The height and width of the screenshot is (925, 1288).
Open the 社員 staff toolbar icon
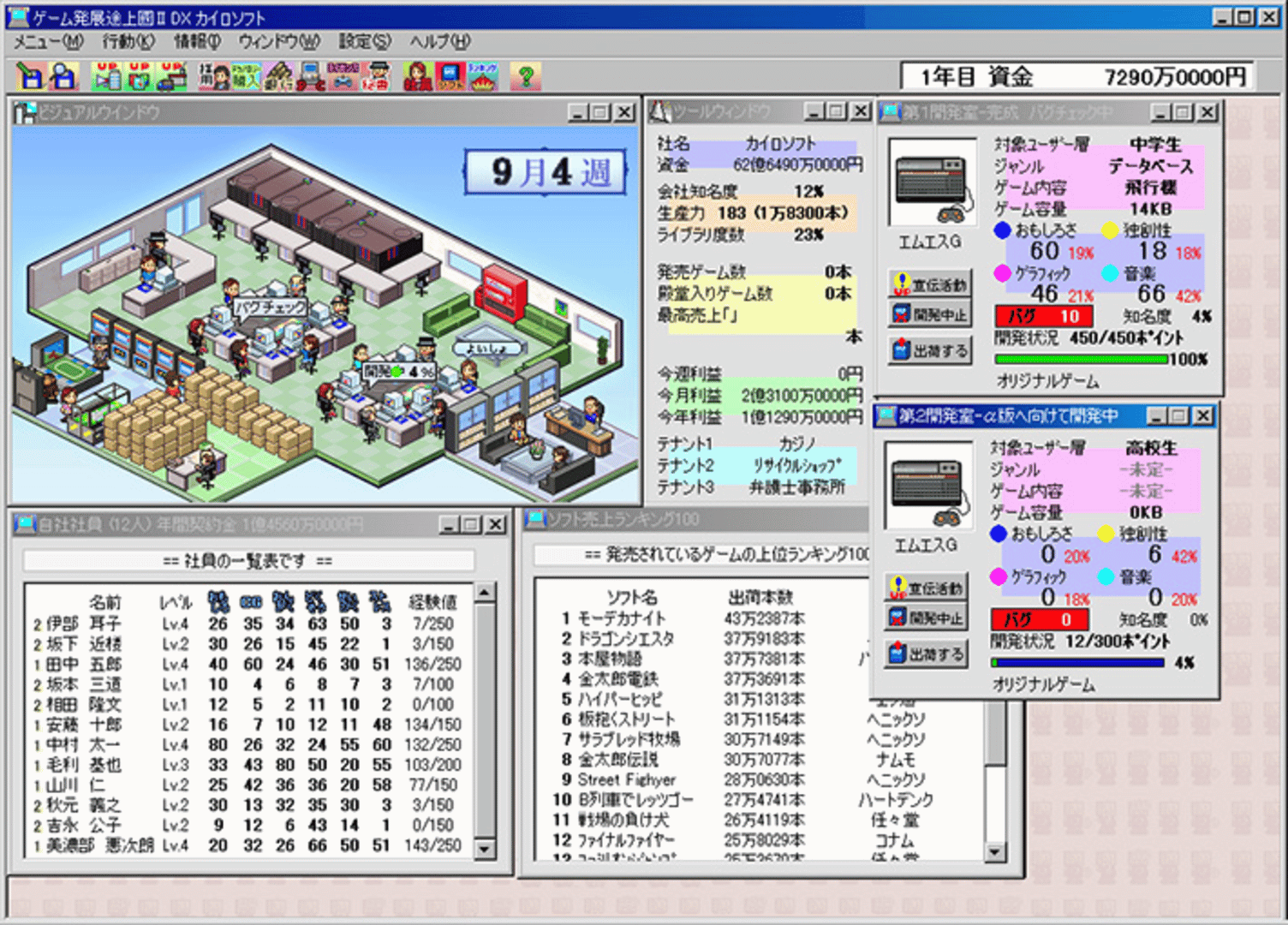tap(417, 76)
